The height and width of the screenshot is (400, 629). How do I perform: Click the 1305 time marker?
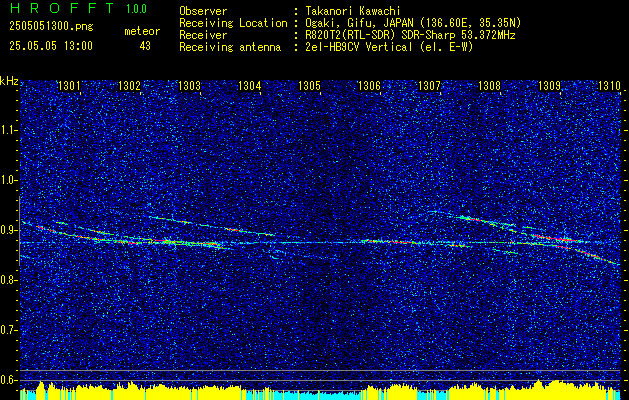tap(309, 85)
